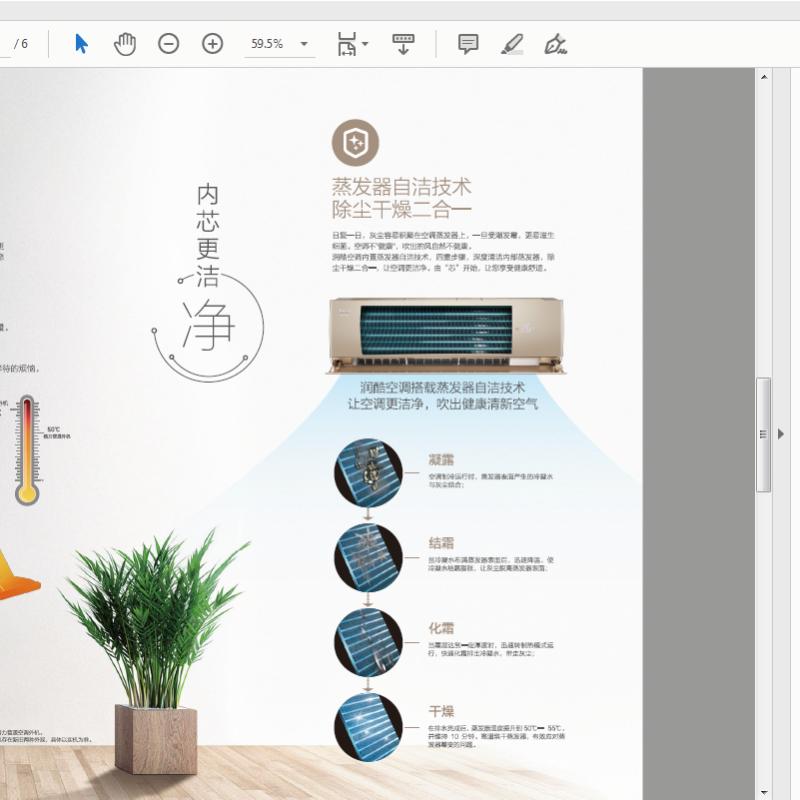Zoom out with the minus button
The width and height of the screenshot is (800, 800).
click(x=168, y=44)
